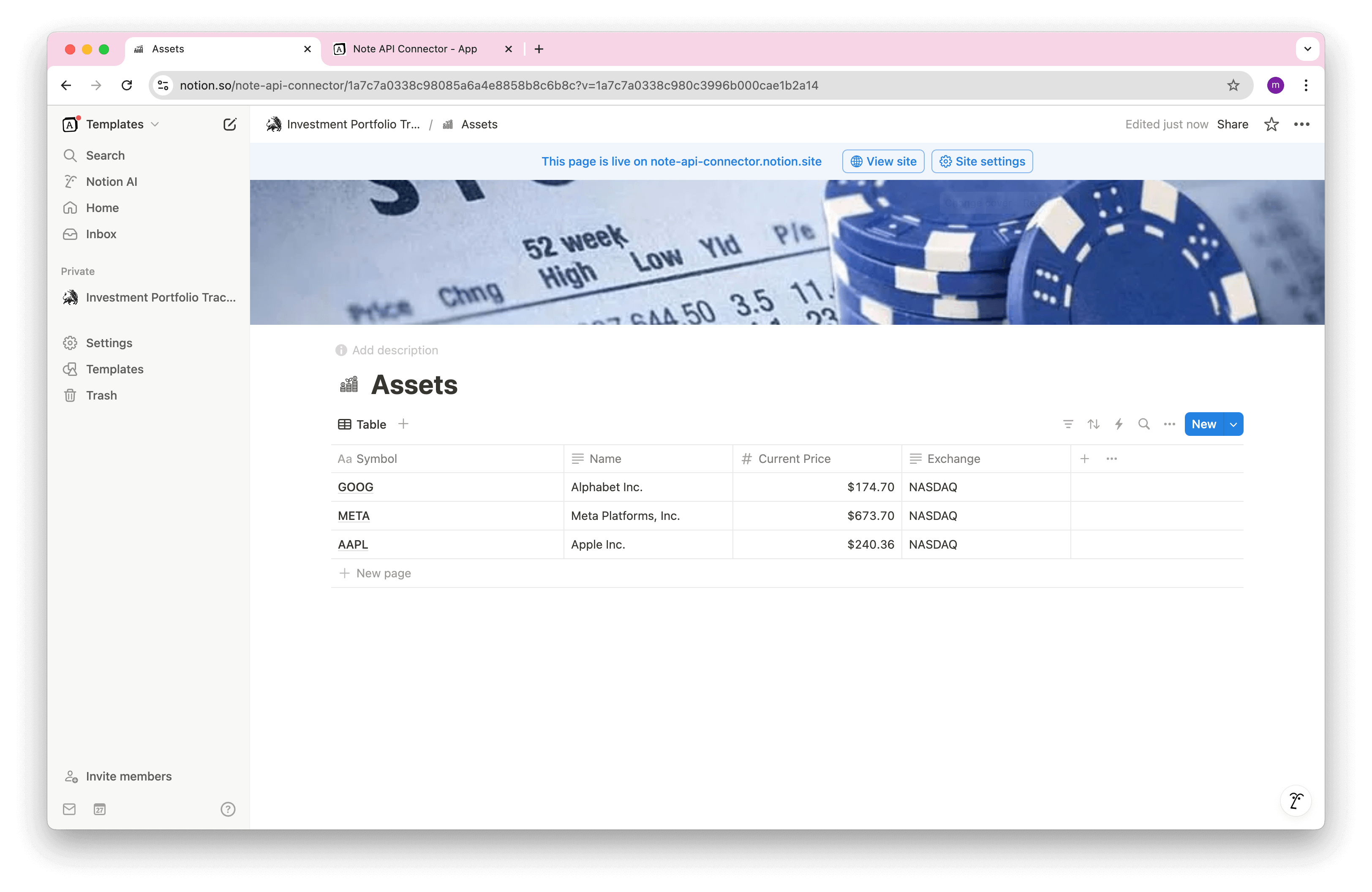This screenshot has height=892, width=1372.
Task: Click the three-dot page options menu
Action: click(x=1301, y=124)
